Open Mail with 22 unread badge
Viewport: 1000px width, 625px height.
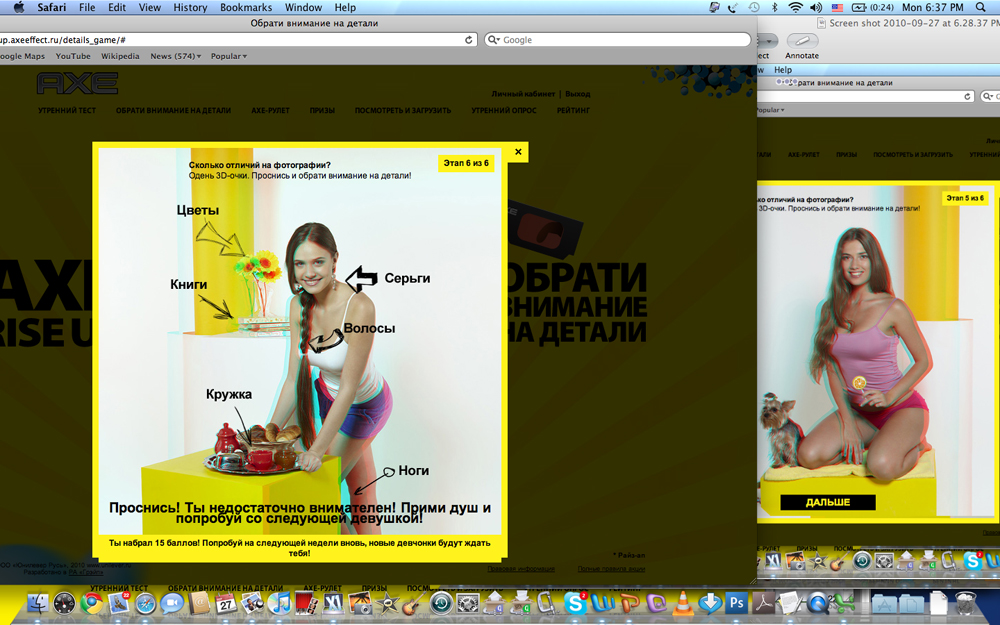click(x=119, y=603)
